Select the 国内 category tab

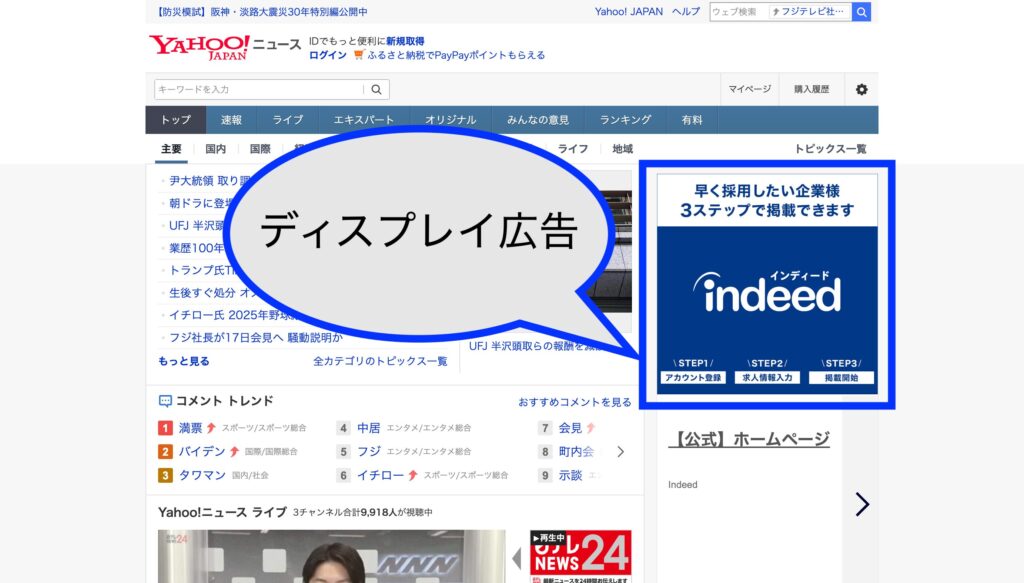216,149
